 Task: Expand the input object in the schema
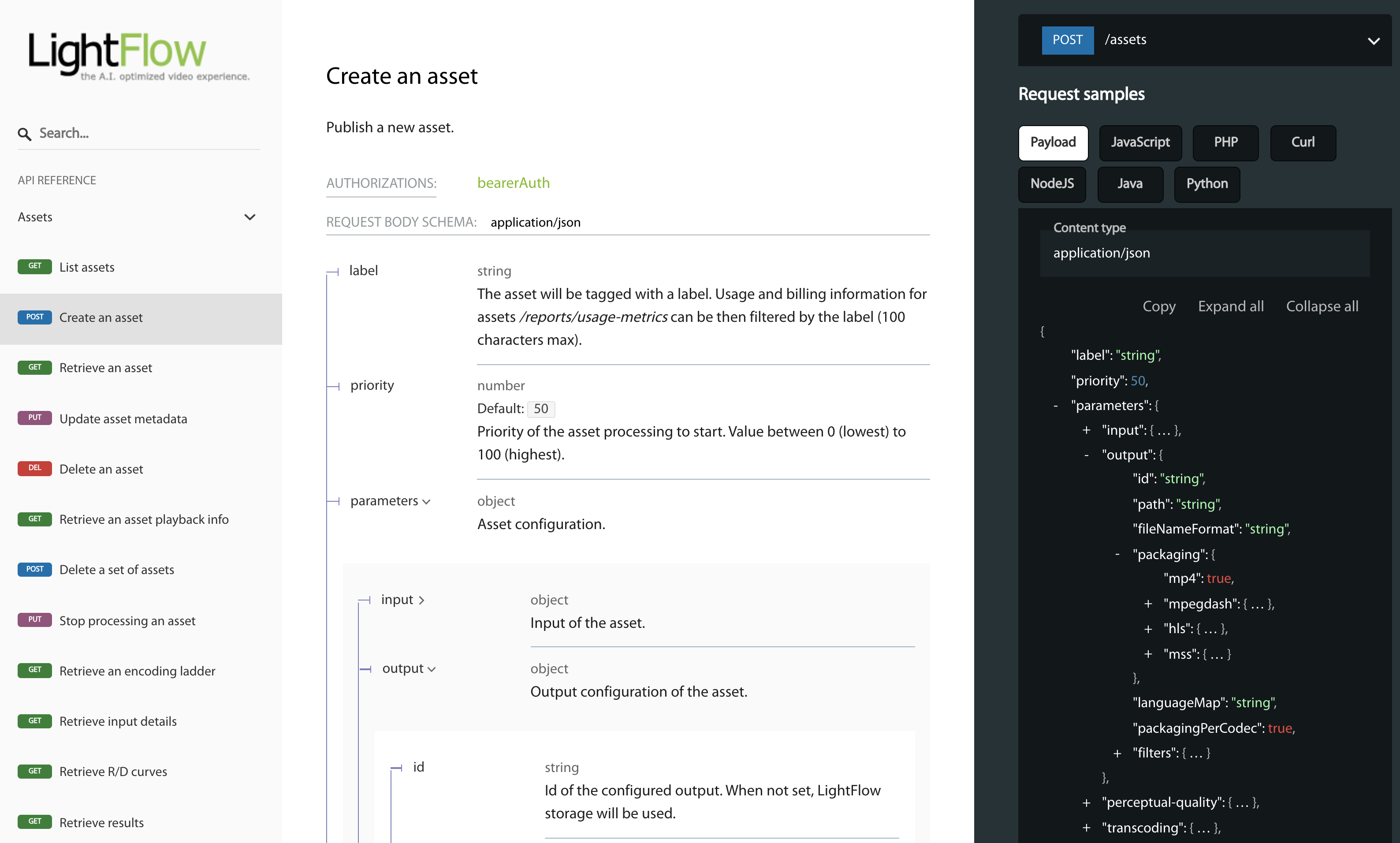coord(422,600)
